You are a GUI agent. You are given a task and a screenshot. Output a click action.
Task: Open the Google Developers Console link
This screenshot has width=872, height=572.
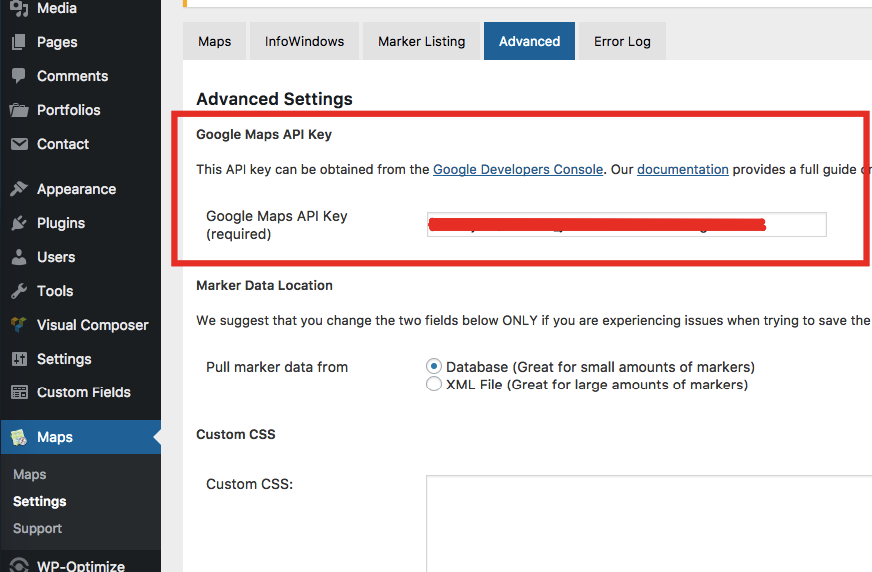coord(518,169)
